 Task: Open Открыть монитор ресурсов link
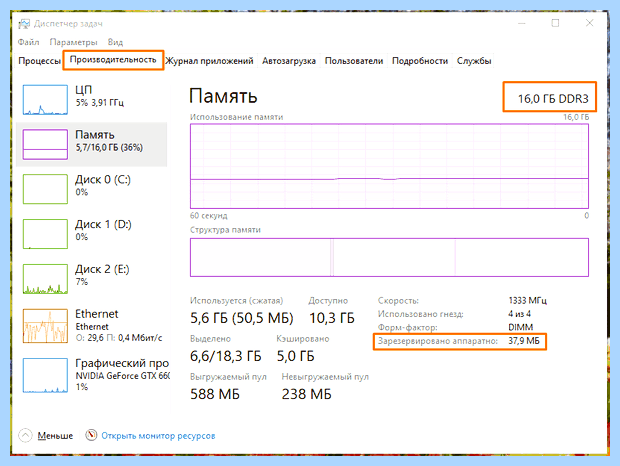[x=158, y=436]
